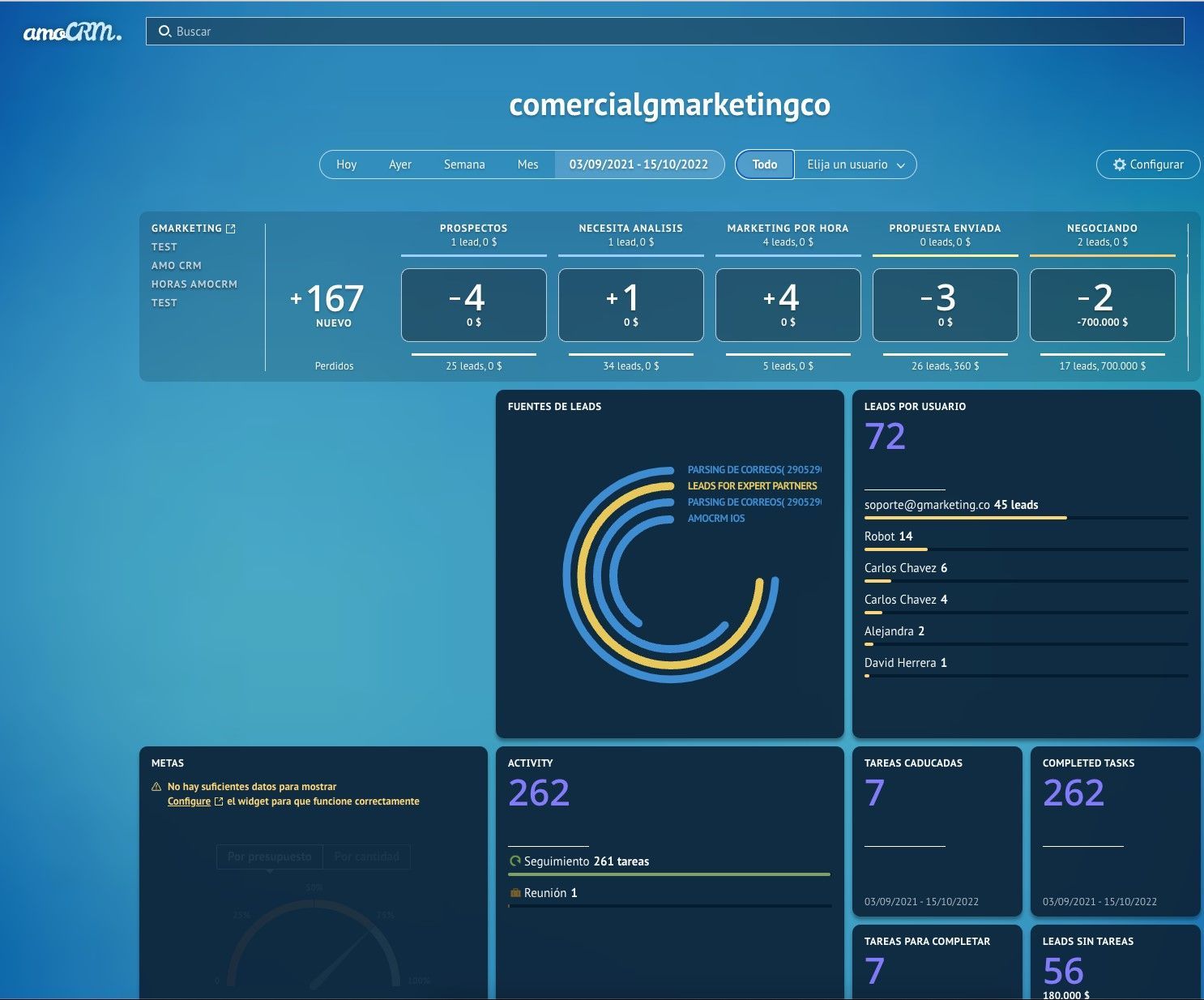Select the Semana period tab

coord(464,165)
